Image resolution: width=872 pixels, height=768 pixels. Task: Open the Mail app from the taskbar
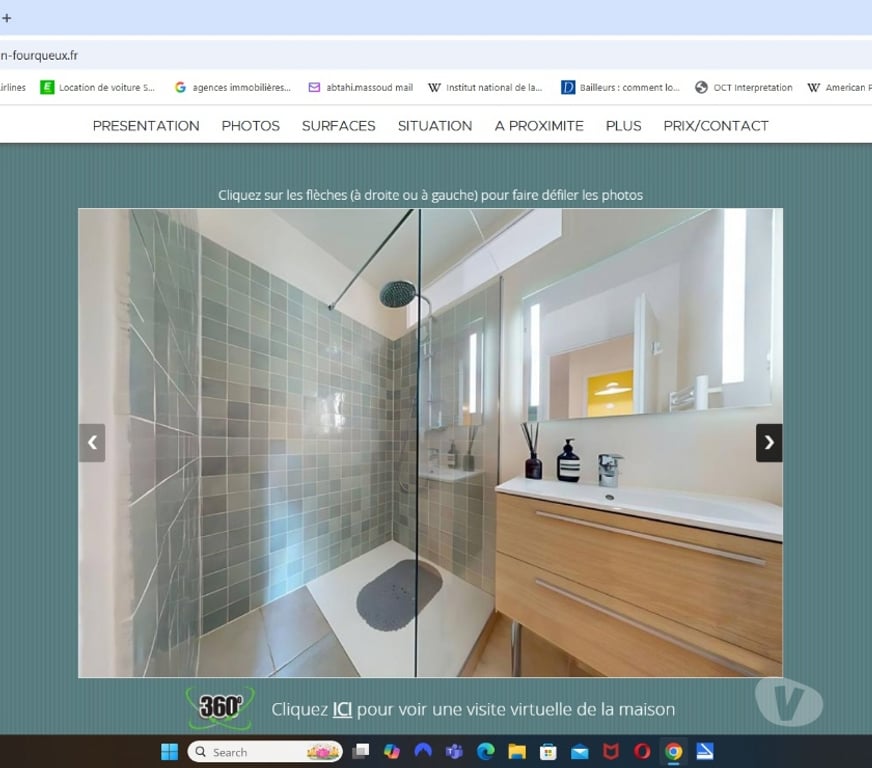pyautogui.click(x=580, y=751)
